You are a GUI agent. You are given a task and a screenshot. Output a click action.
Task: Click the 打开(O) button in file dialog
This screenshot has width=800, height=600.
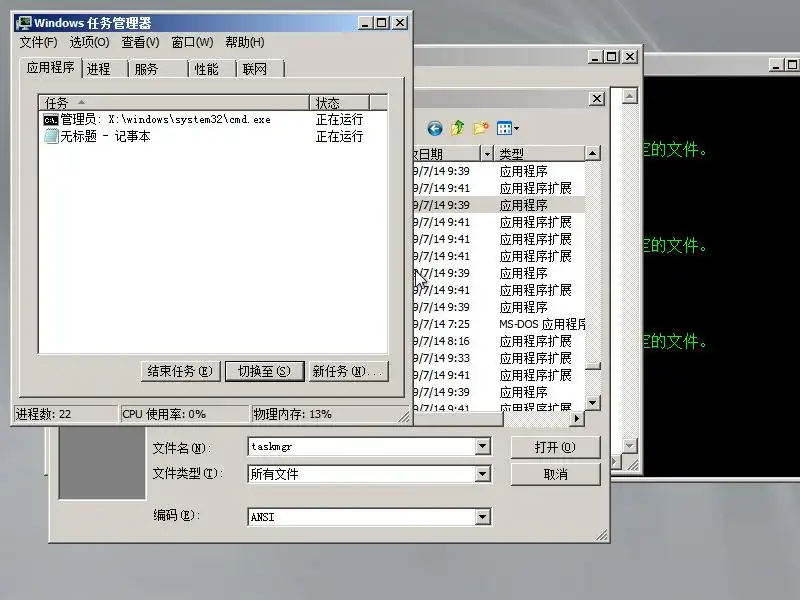555,447
